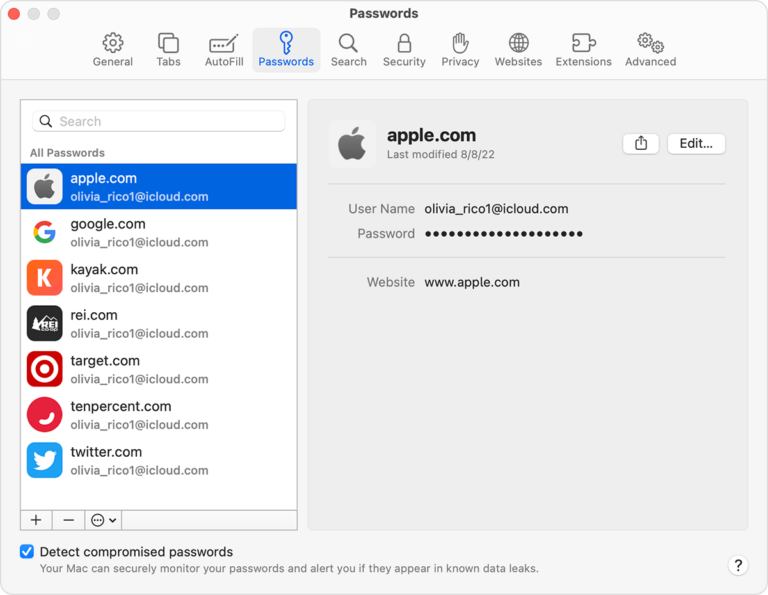The width and height of the screenshot is (768, 595).
Task: Click the Kayak K icon
Action: pos(45,278)
